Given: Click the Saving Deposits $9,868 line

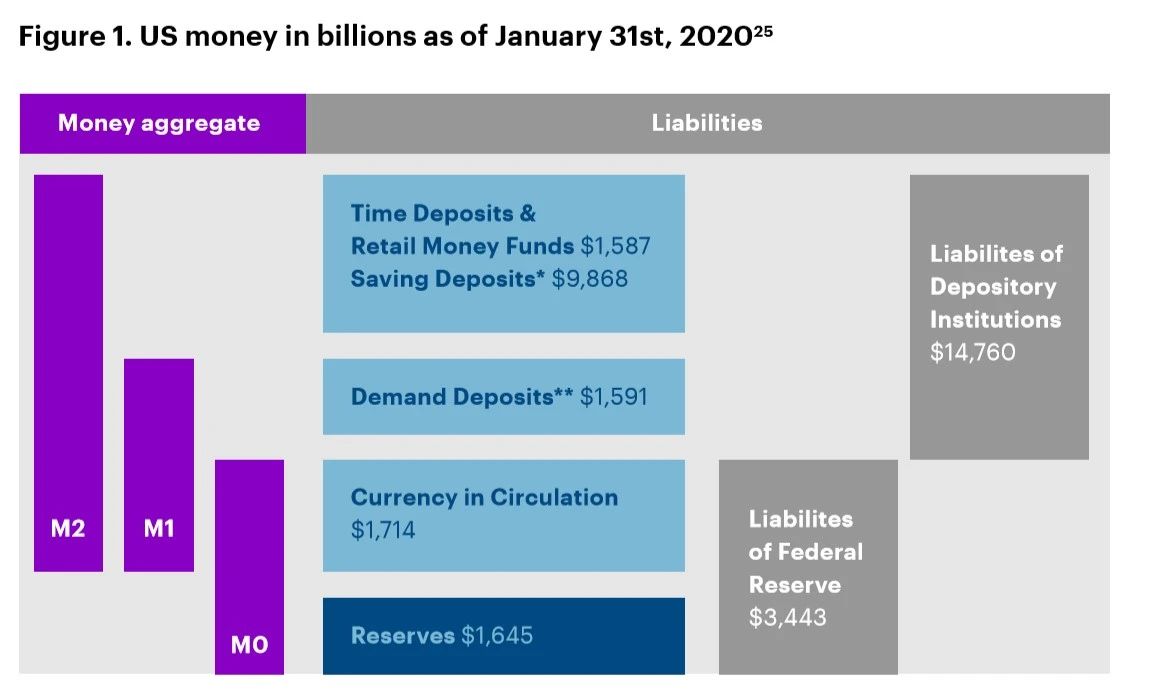Looking at the screenshot, I should [489, 279].
